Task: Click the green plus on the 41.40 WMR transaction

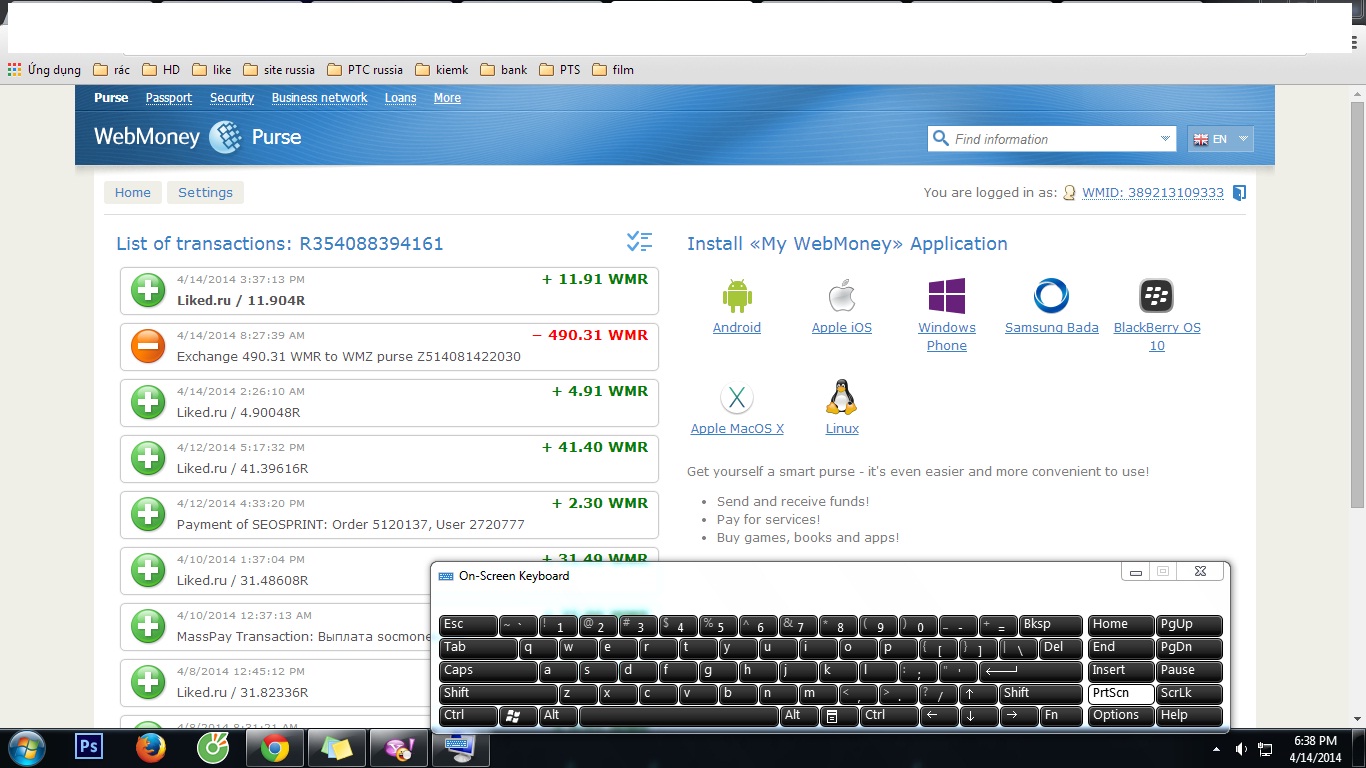Action: click(148, 459)
